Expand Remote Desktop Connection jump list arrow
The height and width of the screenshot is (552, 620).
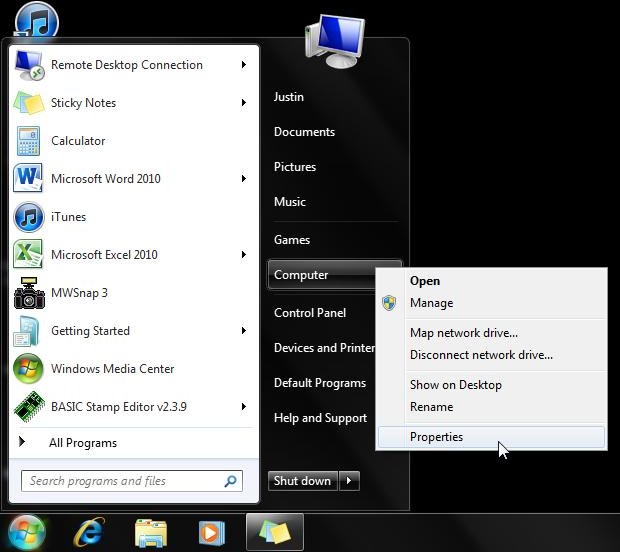(244, 64)
